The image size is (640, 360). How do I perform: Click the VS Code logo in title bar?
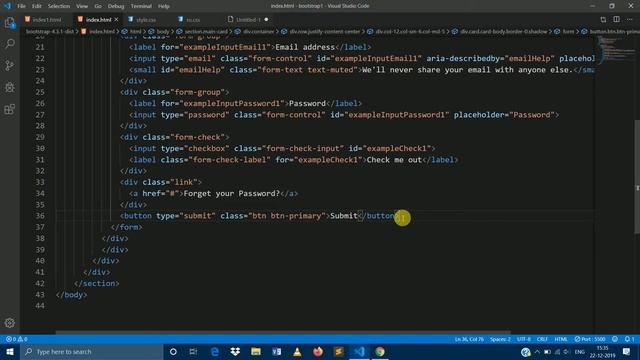click(7, 6)
